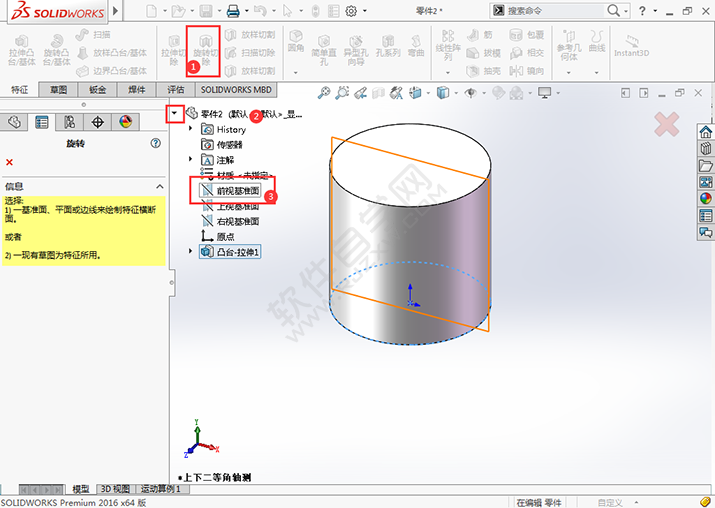Open the DimXpertManager crosshair tab
Screen dimensions: 715x508
(97, 122)
